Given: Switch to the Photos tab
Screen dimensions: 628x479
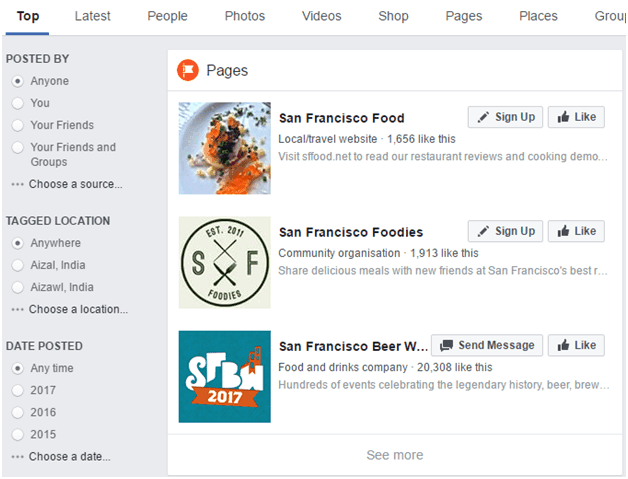Looking at the screenshot, I should pyautogui.click(x=245, y=16).
